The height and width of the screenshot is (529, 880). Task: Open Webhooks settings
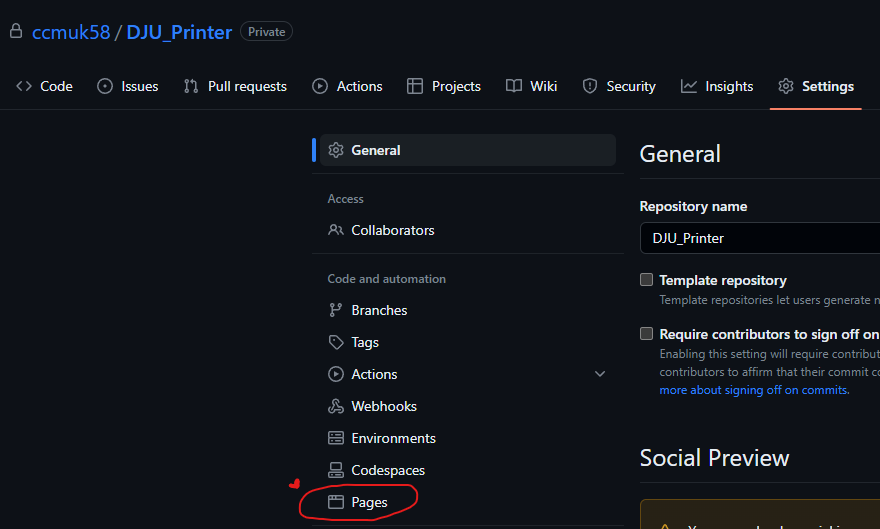click(384, 406)
